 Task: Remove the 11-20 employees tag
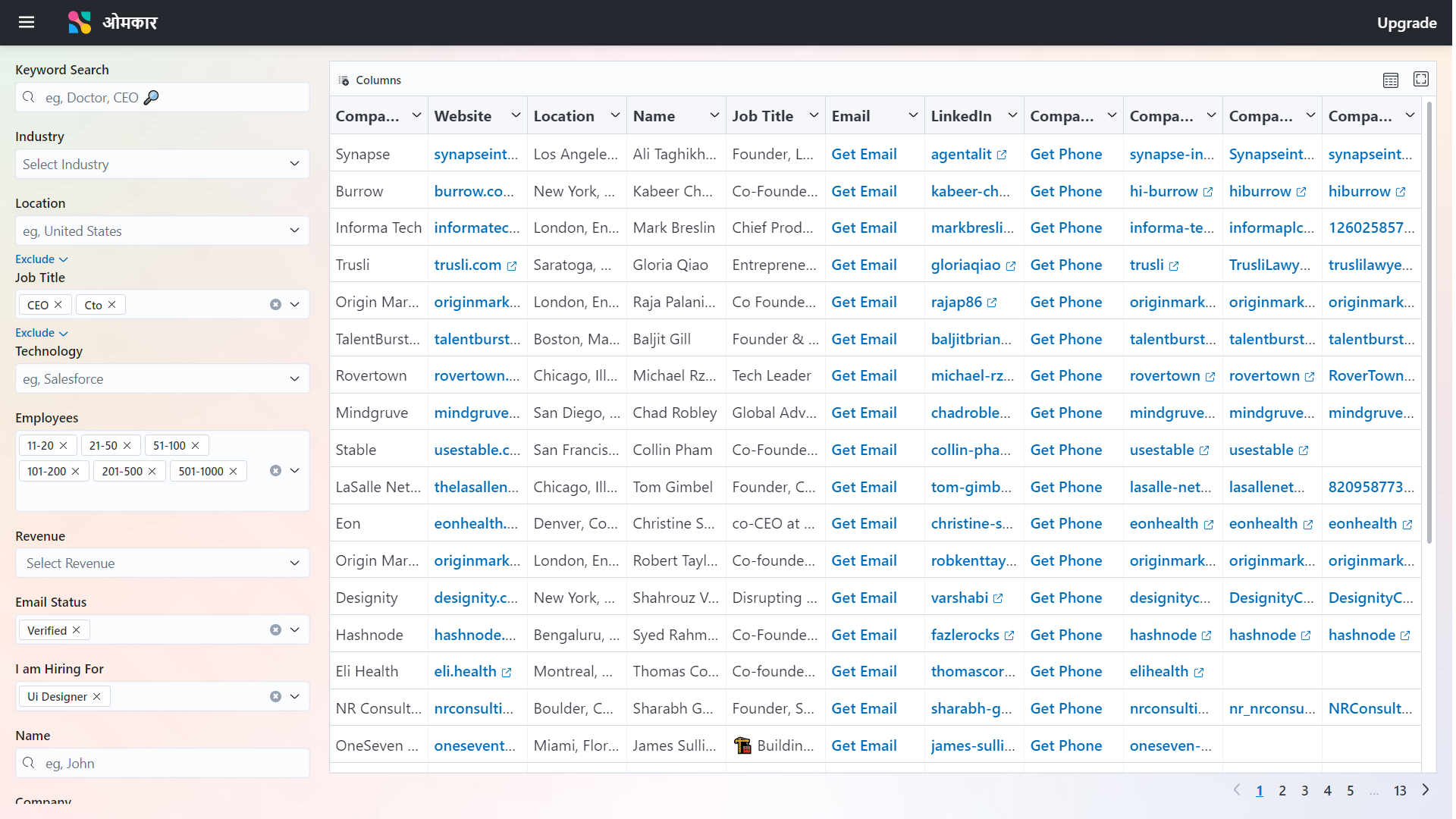[x=64, y=446]
